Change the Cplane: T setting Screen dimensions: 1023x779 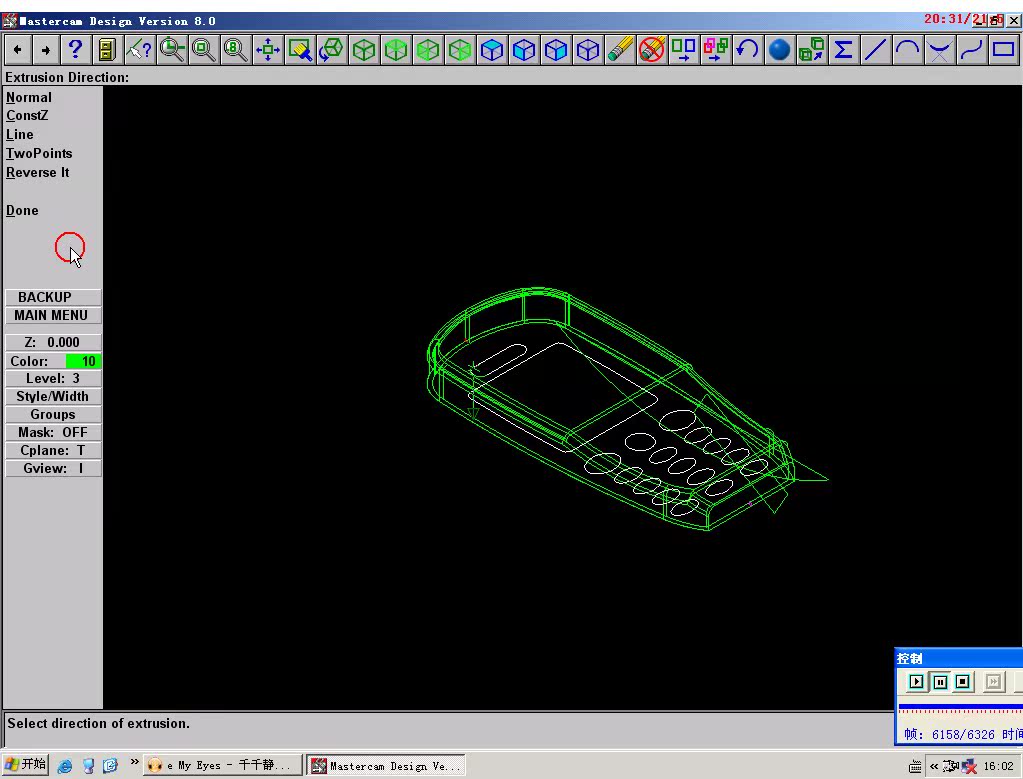[53, 450]
